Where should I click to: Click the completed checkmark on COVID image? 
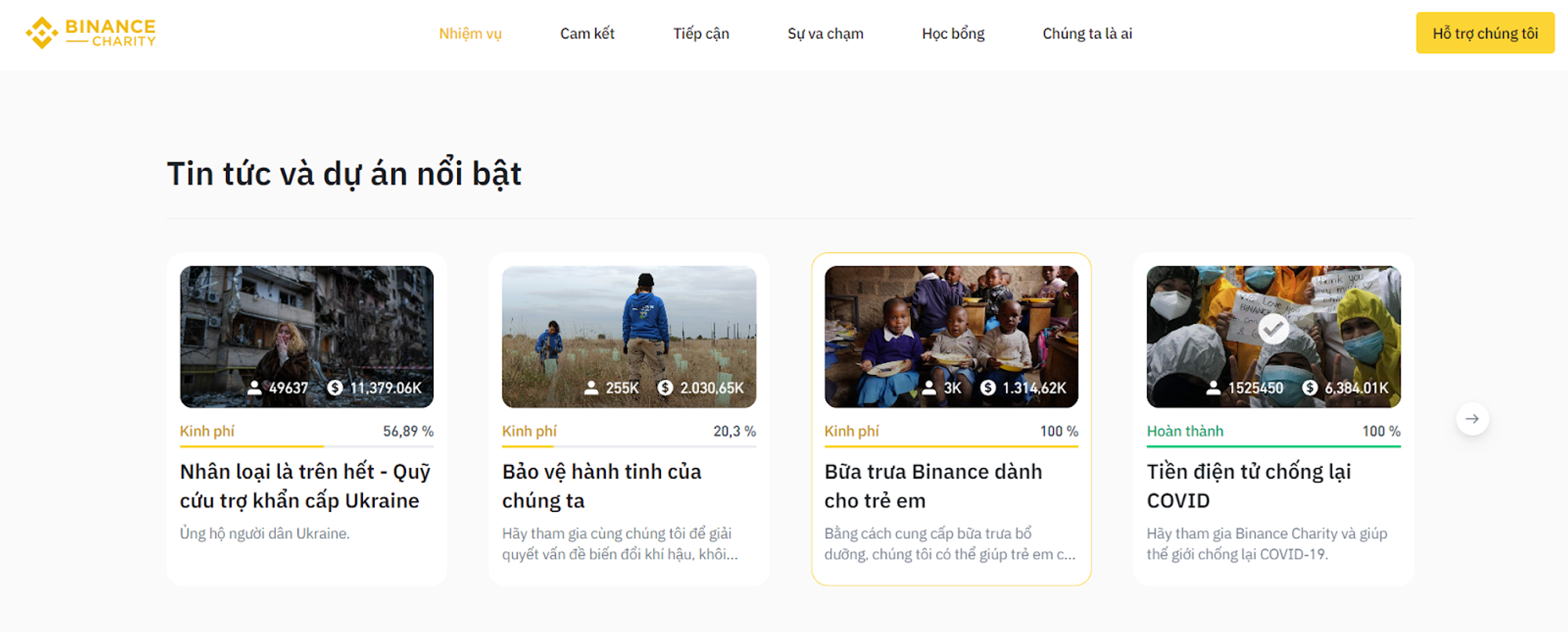[x=1273, y=329]
